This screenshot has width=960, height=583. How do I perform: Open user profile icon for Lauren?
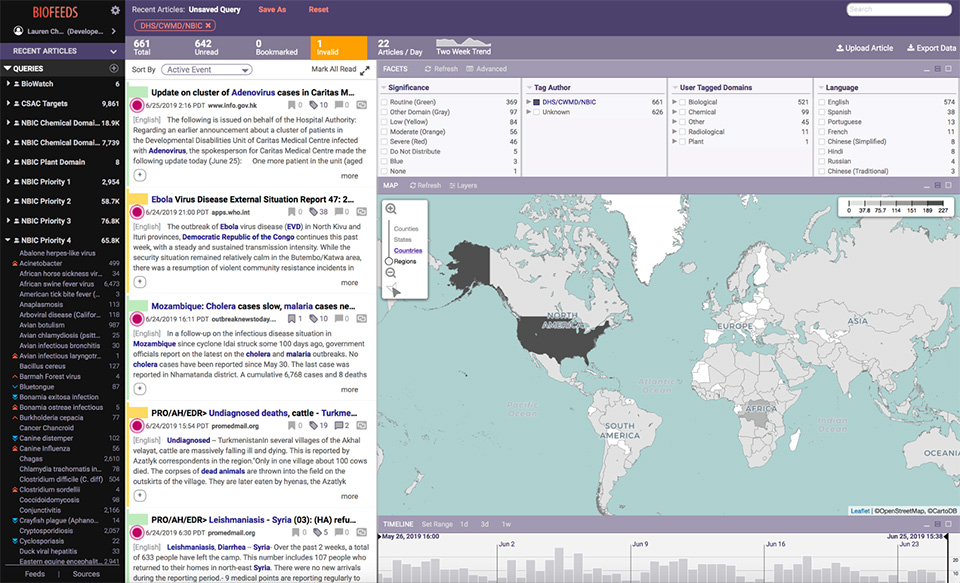18,31
